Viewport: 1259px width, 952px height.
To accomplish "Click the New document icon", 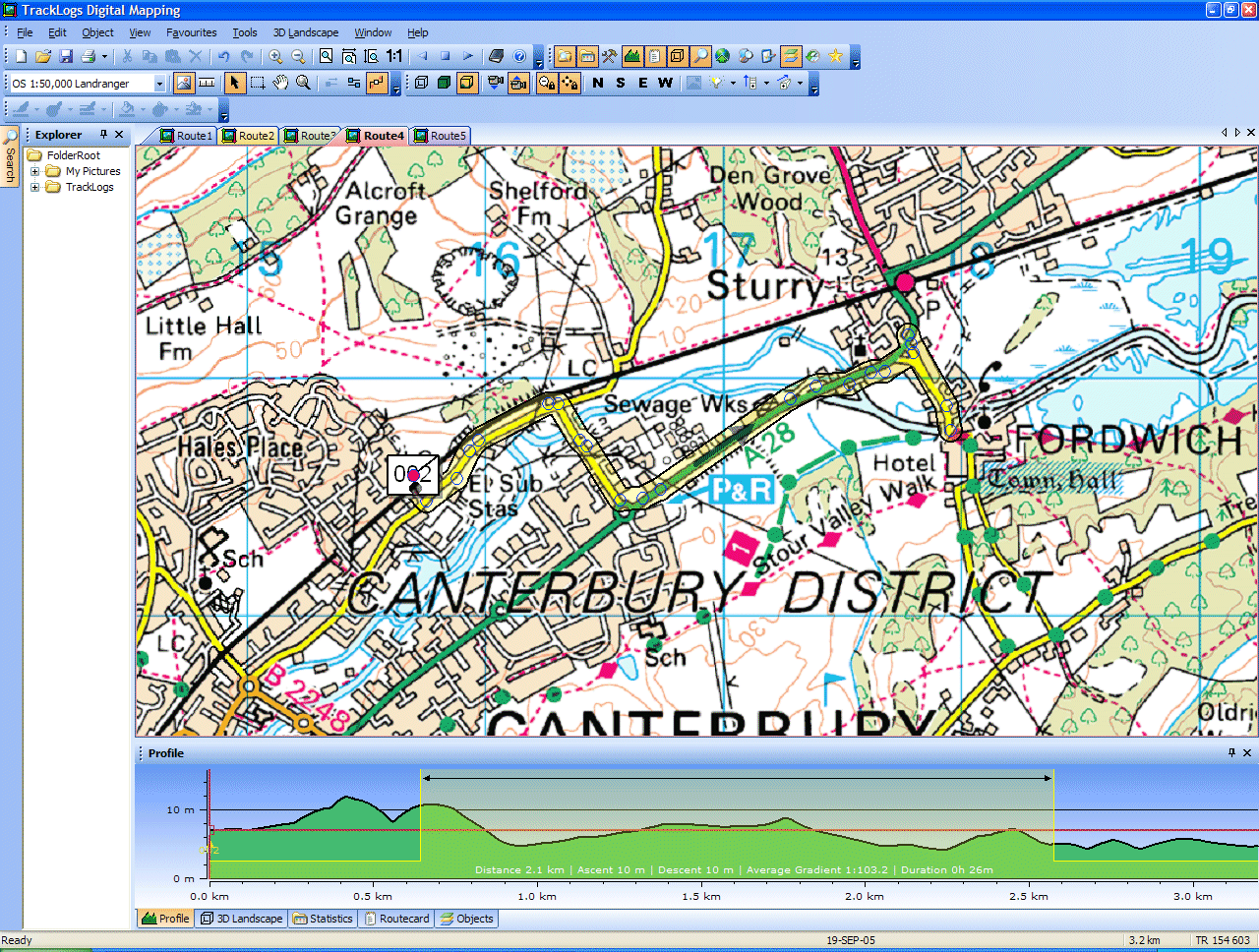I will 20,56.
